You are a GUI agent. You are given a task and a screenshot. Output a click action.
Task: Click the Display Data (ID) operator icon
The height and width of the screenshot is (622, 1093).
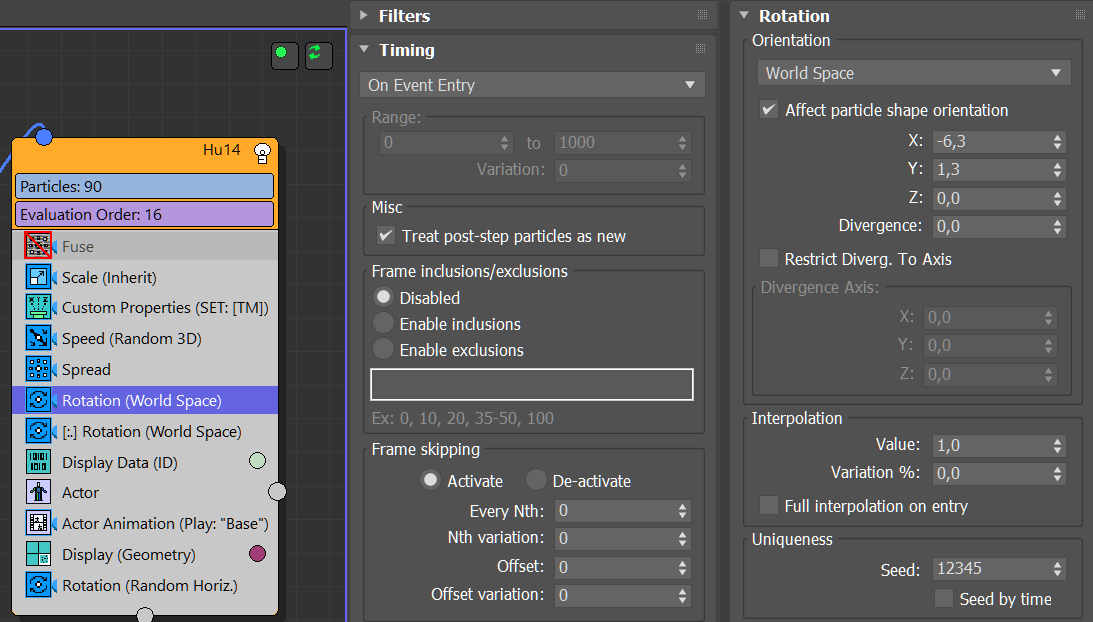(38, 462)
